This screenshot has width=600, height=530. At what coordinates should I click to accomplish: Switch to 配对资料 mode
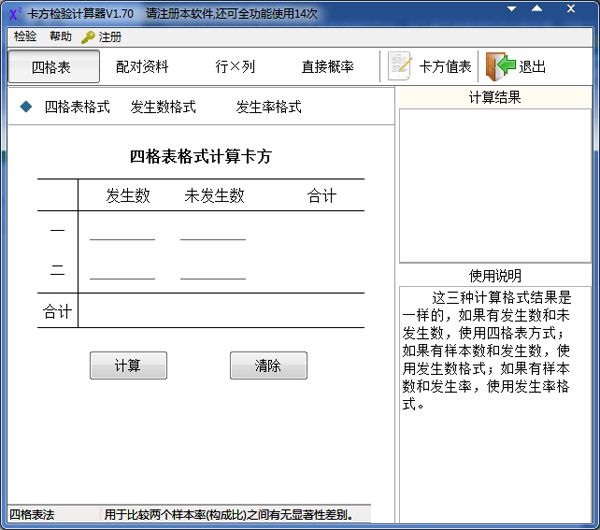[142, 67]
